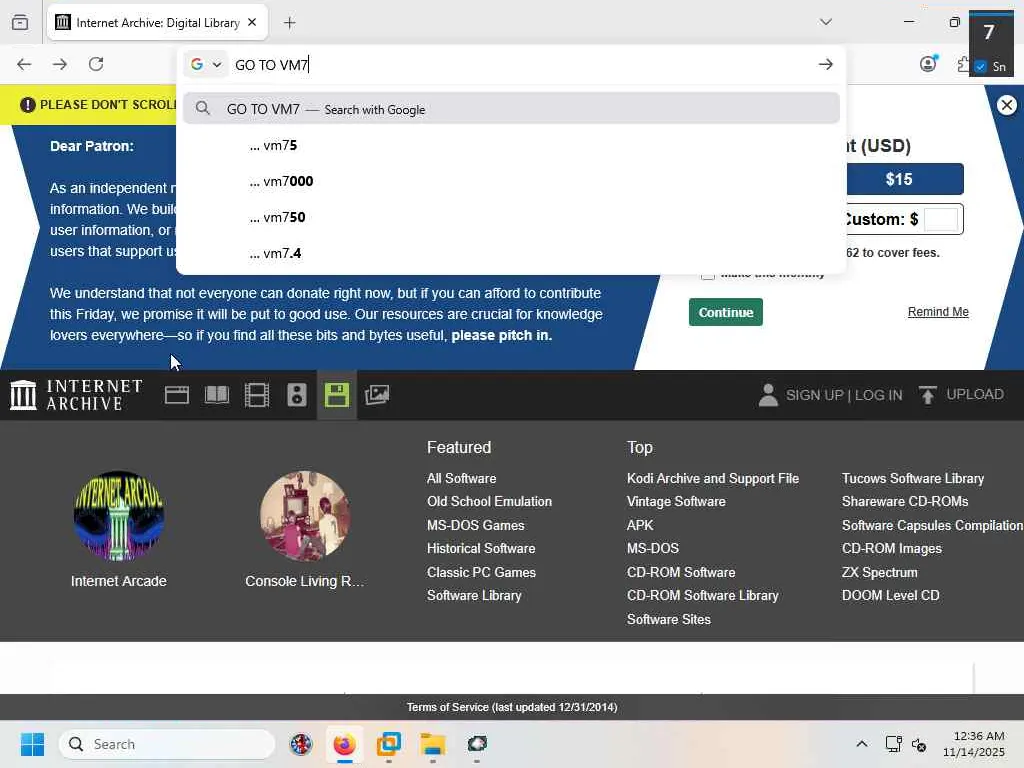This screenshot has width=1024, height=768.
Task: Show hidden system tray icons
Action: coord(861,744)
